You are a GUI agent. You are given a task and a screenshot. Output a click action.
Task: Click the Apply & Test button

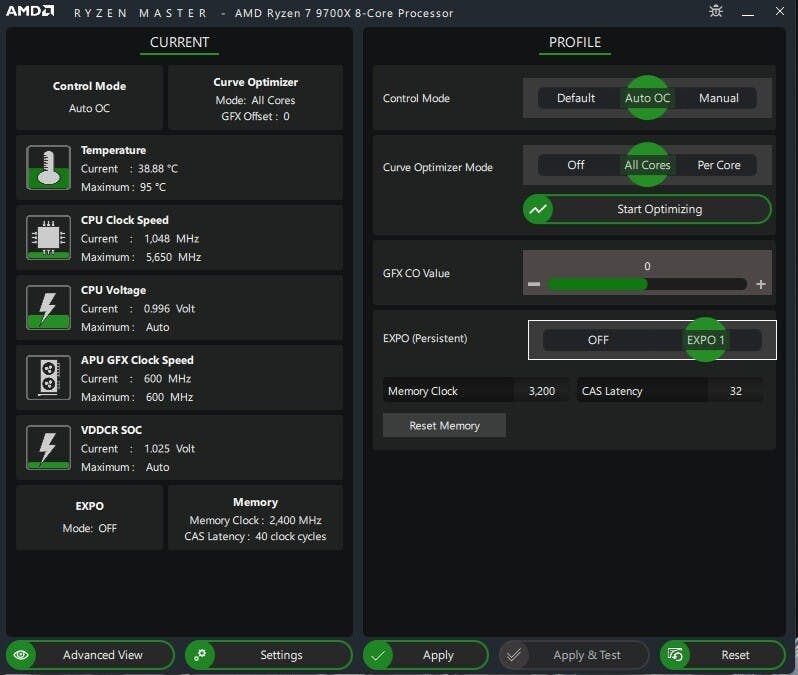tap(574, 655)
